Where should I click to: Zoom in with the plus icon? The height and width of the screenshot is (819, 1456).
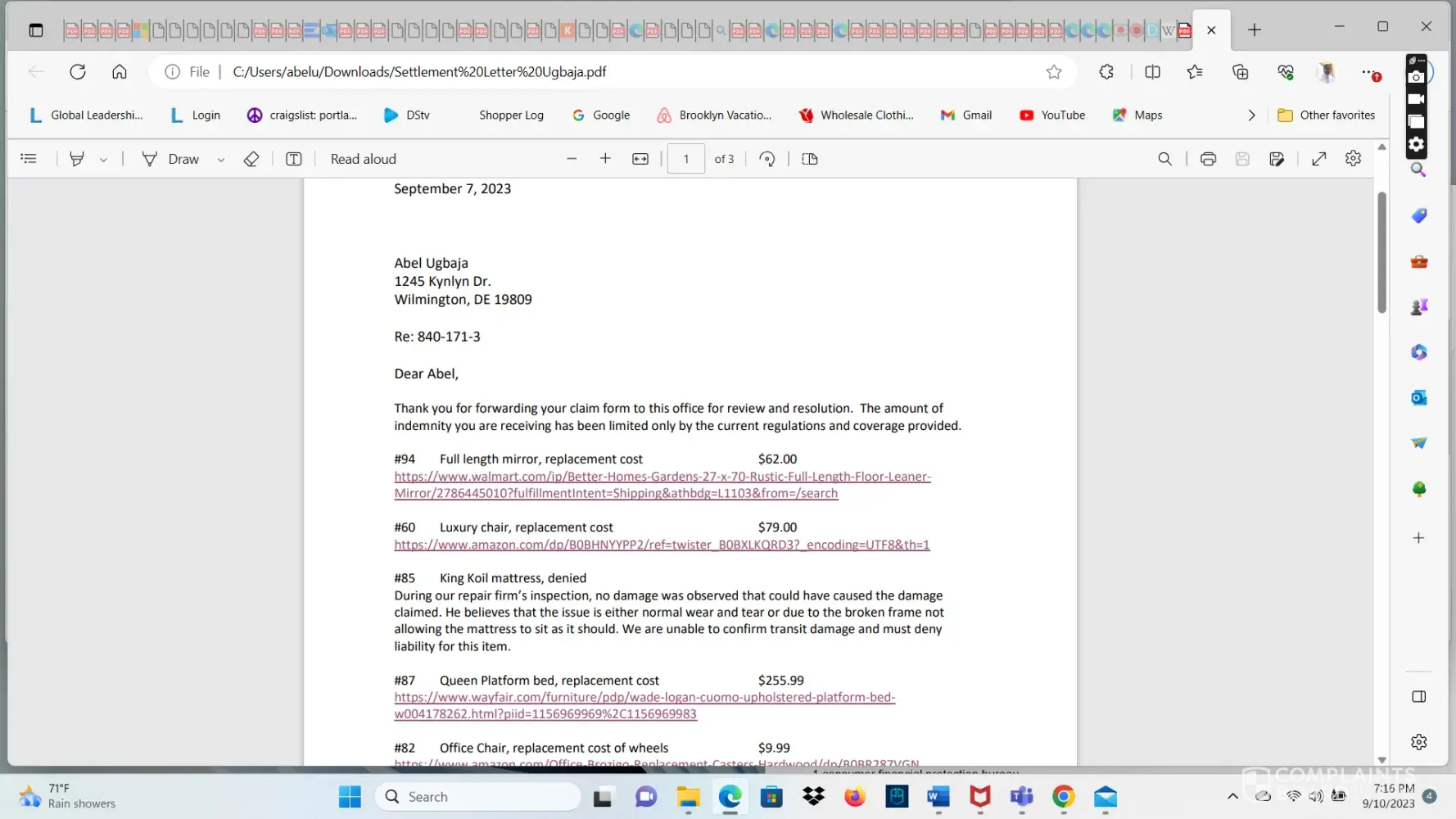tap(605, 159)
